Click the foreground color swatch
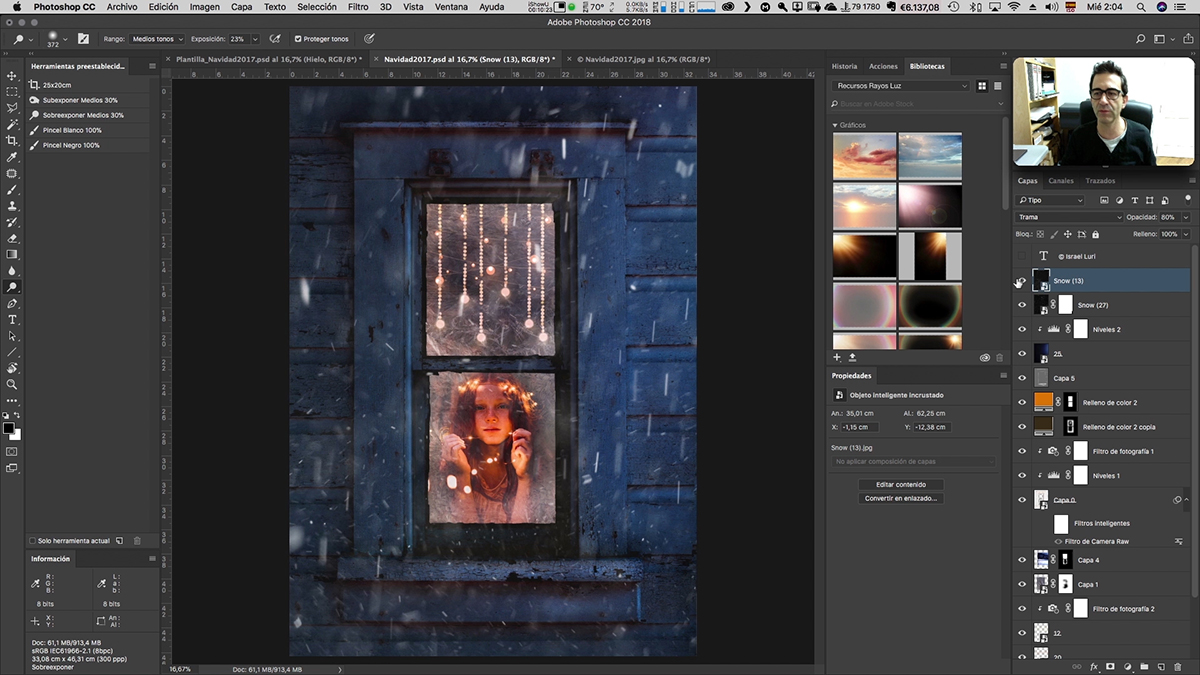Image resolution: width=1200 pixels, height=675 pixels. (x=8, y=428)
